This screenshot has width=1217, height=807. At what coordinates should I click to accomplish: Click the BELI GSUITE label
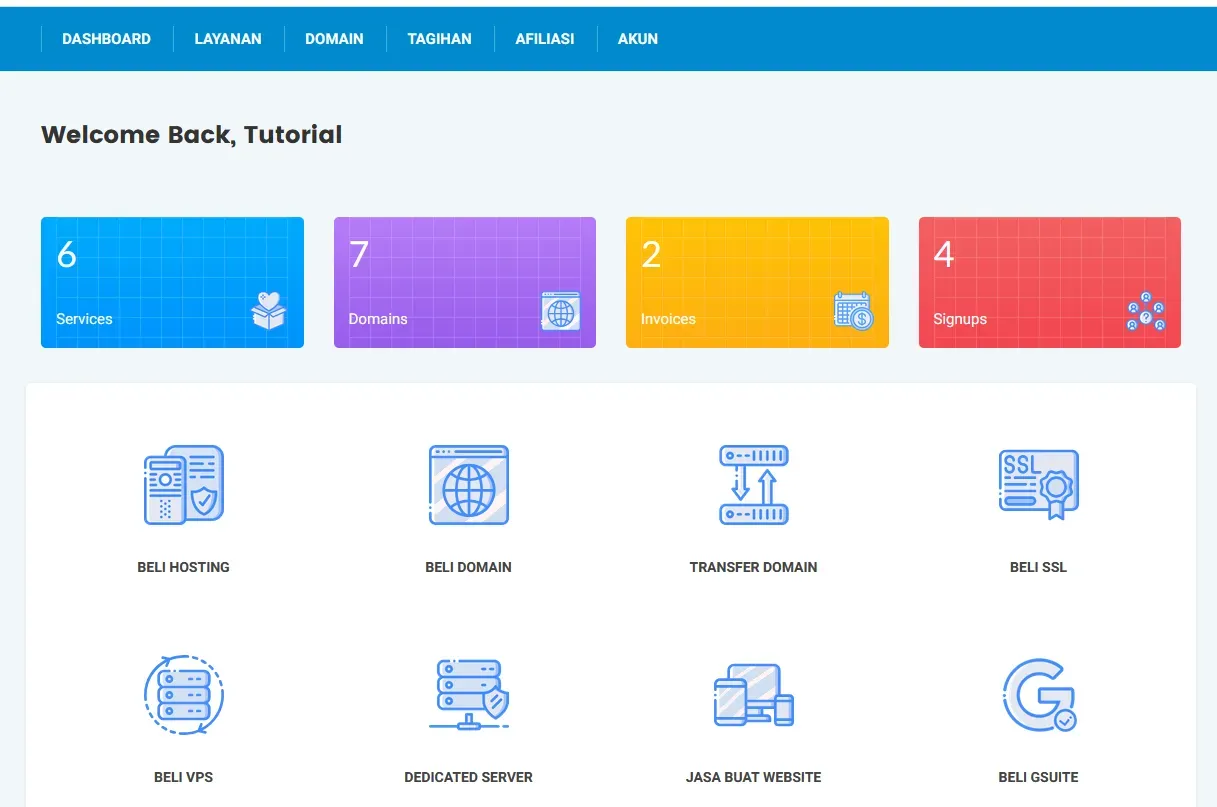(x=1039, y=777)
